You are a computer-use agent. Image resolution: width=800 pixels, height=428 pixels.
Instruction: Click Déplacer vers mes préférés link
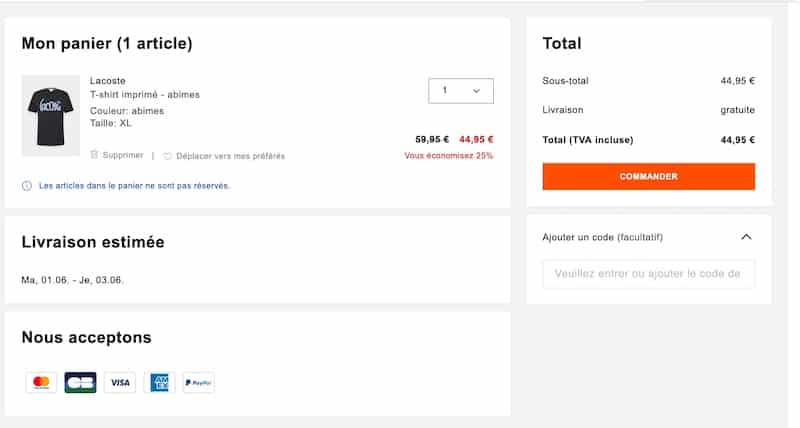231,156
